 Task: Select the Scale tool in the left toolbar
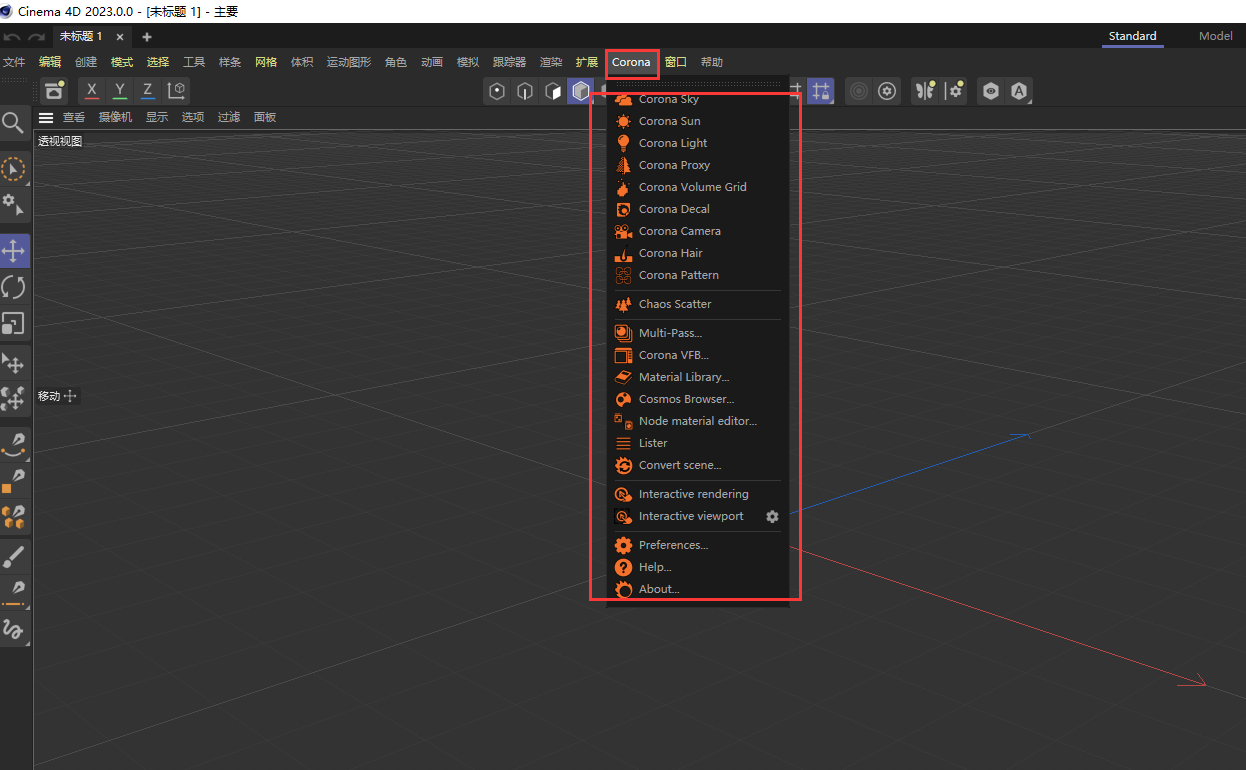14,324
